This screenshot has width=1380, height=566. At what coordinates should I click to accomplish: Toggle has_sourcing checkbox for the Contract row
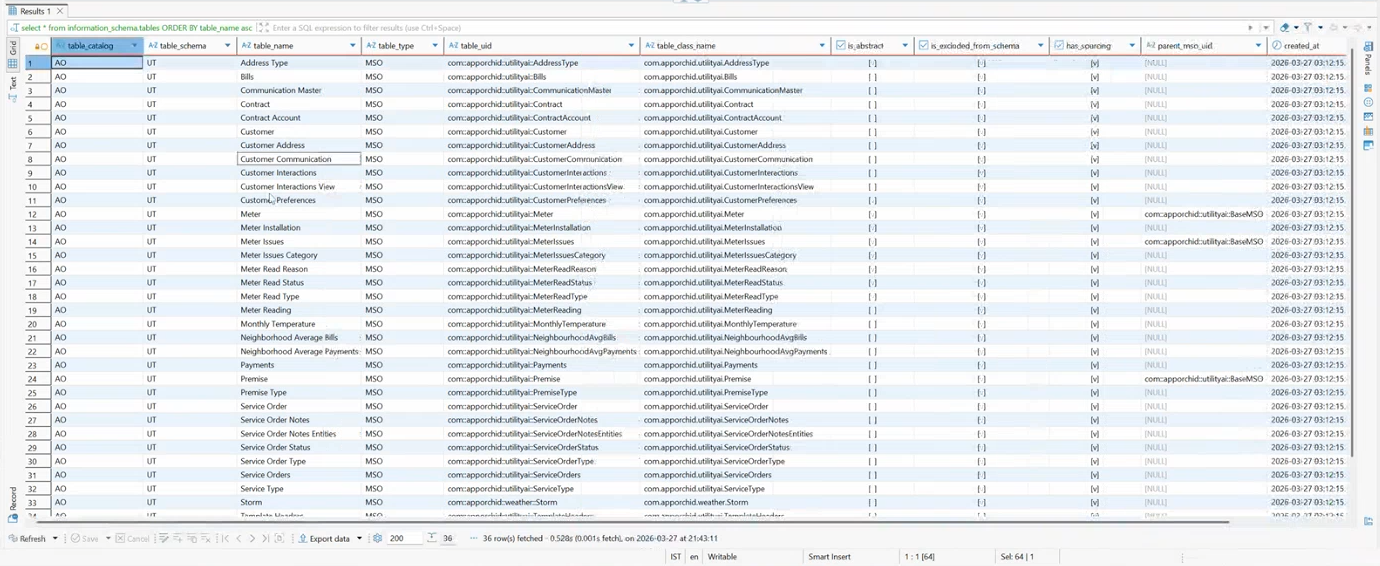(1095, 104)
